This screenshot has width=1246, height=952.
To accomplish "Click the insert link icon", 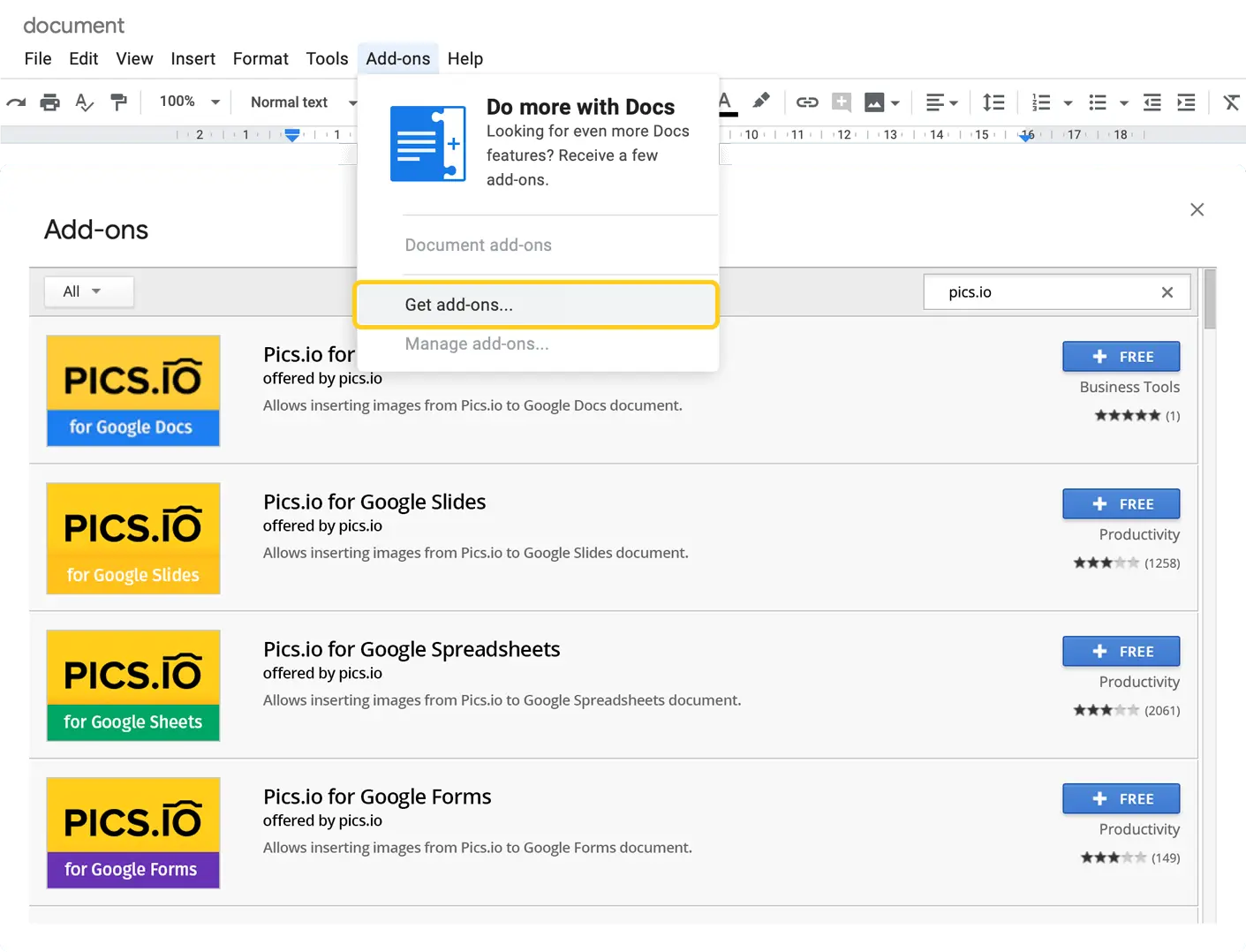I will tap(807, 102).
